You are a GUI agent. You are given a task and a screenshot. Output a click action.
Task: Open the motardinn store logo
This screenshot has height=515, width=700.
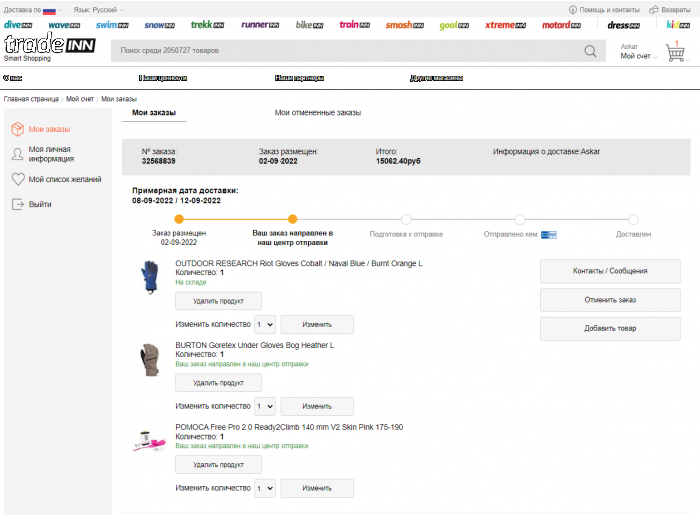tap(561, 25)
